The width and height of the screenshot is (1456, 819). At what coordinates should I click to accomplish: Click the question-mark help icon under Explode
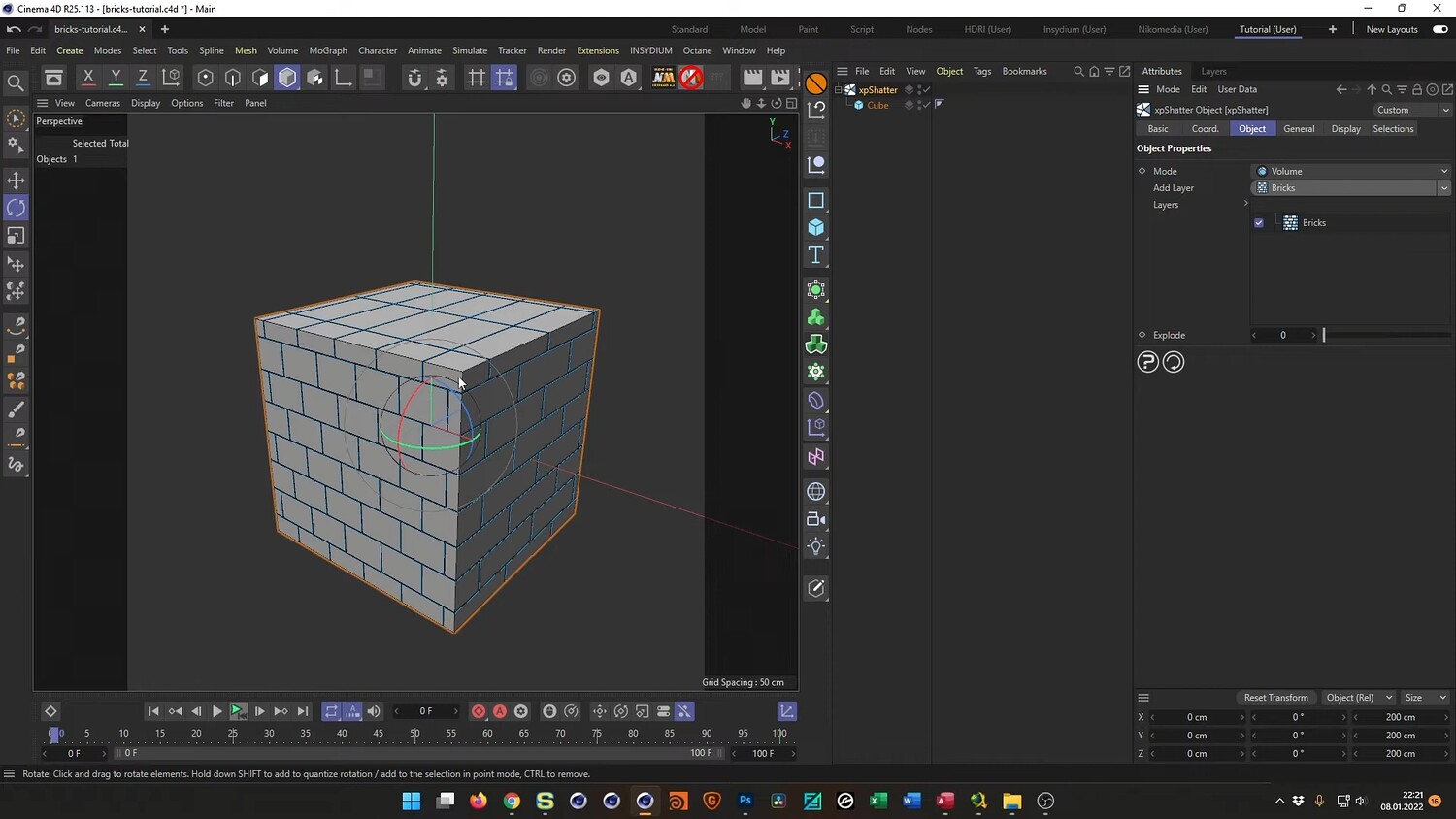pos(1147,362)
